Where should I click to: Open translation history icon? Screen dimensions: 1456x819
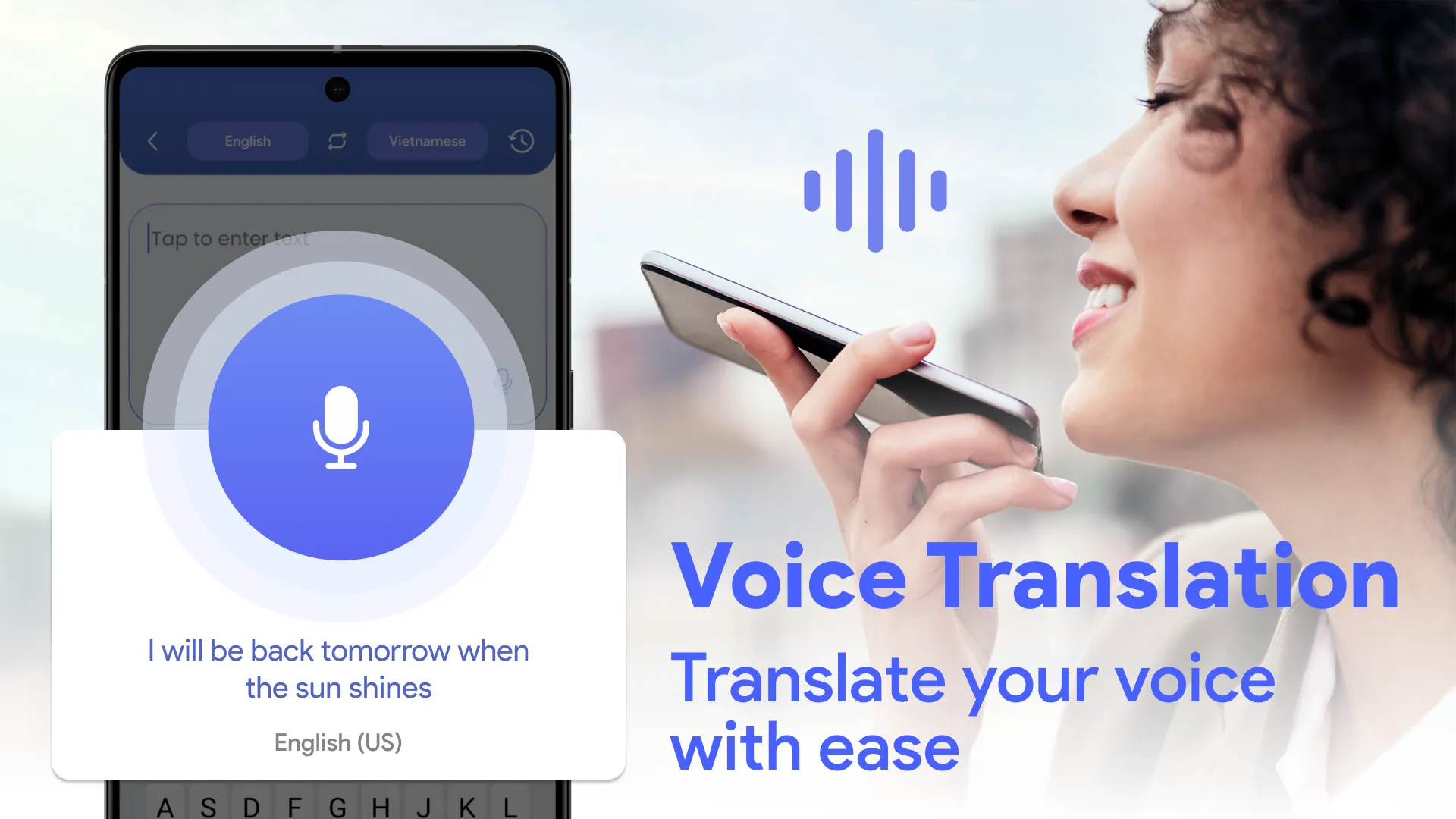(x=520, y=141)
